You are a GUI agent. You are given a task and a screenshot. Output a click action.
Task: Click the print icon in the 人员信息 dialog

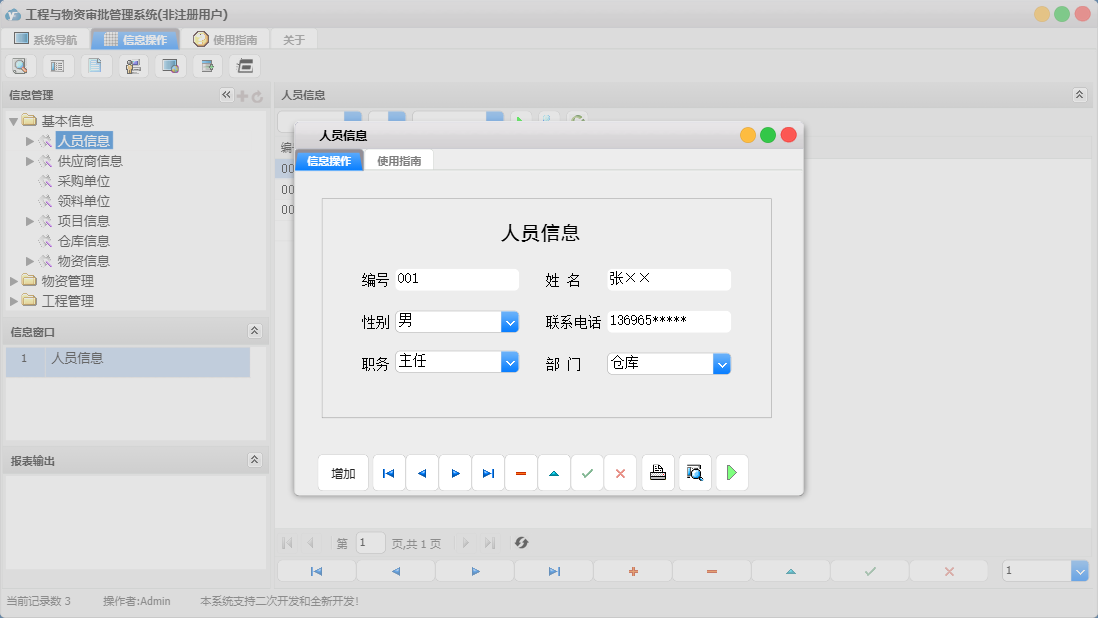[x=657, y=472]
